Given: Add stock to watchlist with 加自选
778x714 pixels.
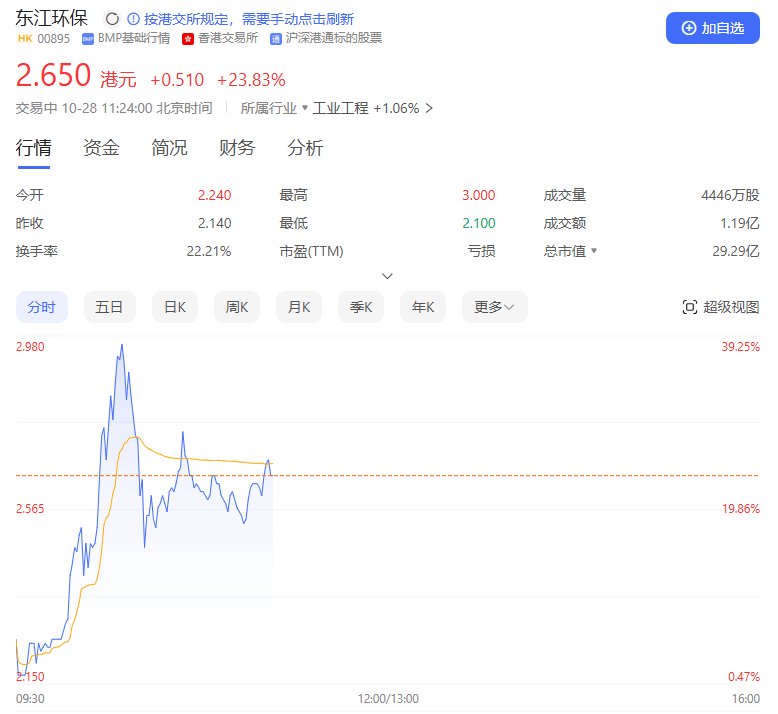Looking at the screenshot, I should coord(712,28).
